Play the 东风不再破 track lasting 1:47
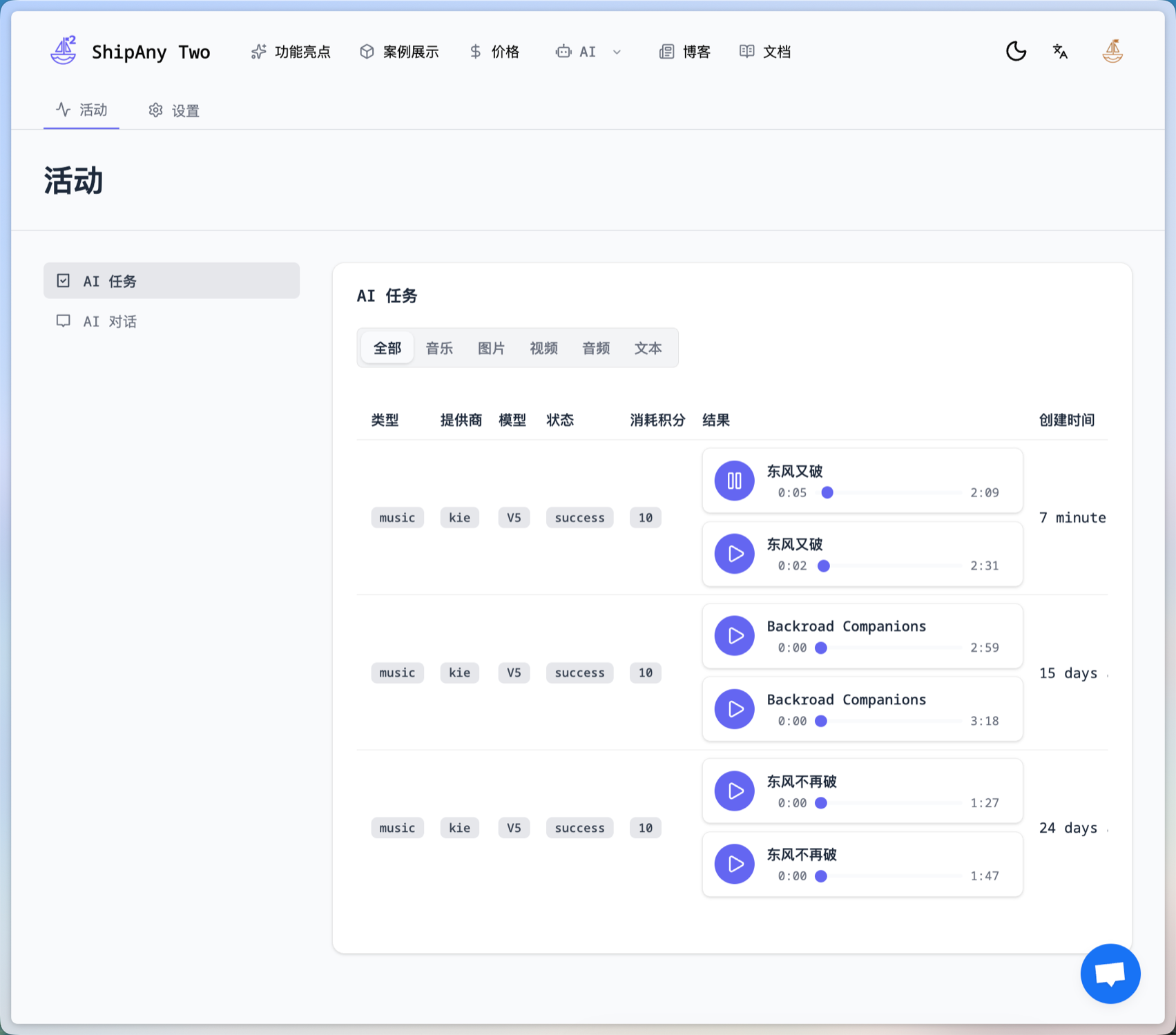 (734, 864)
